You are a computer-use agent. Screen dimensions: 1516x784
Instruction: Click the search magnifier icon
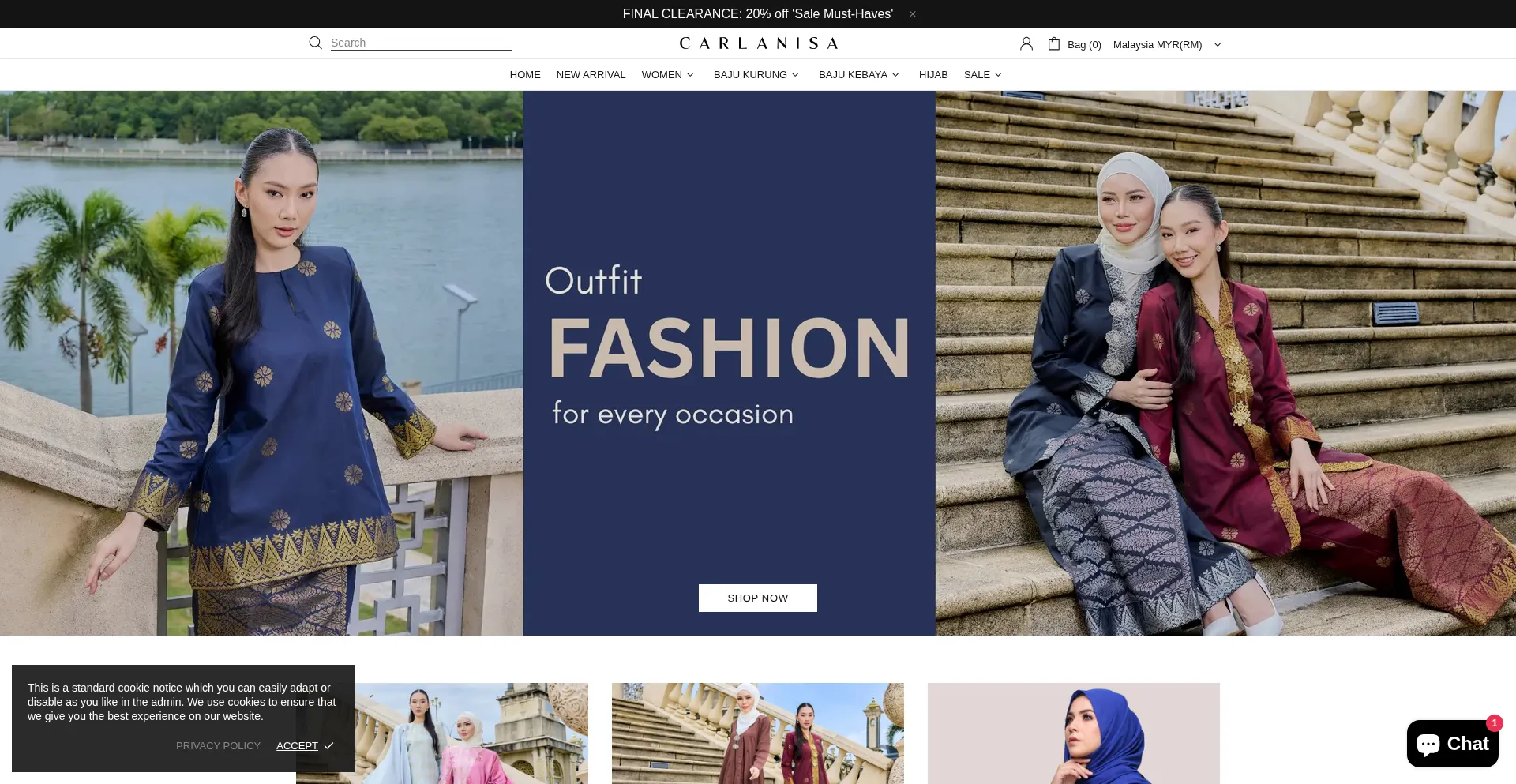pos(315,43)
